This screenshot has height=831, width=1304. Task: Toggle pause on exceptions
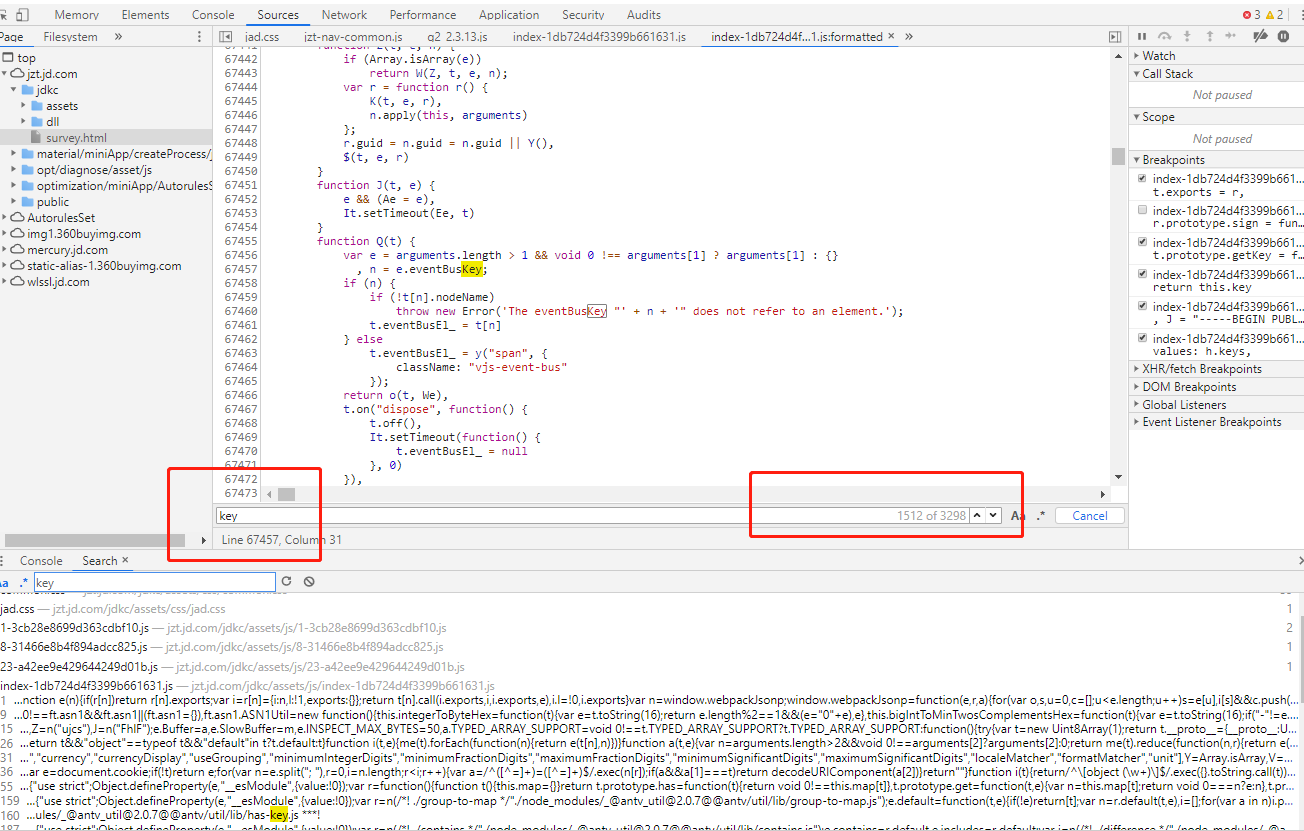coord(1283,36)
